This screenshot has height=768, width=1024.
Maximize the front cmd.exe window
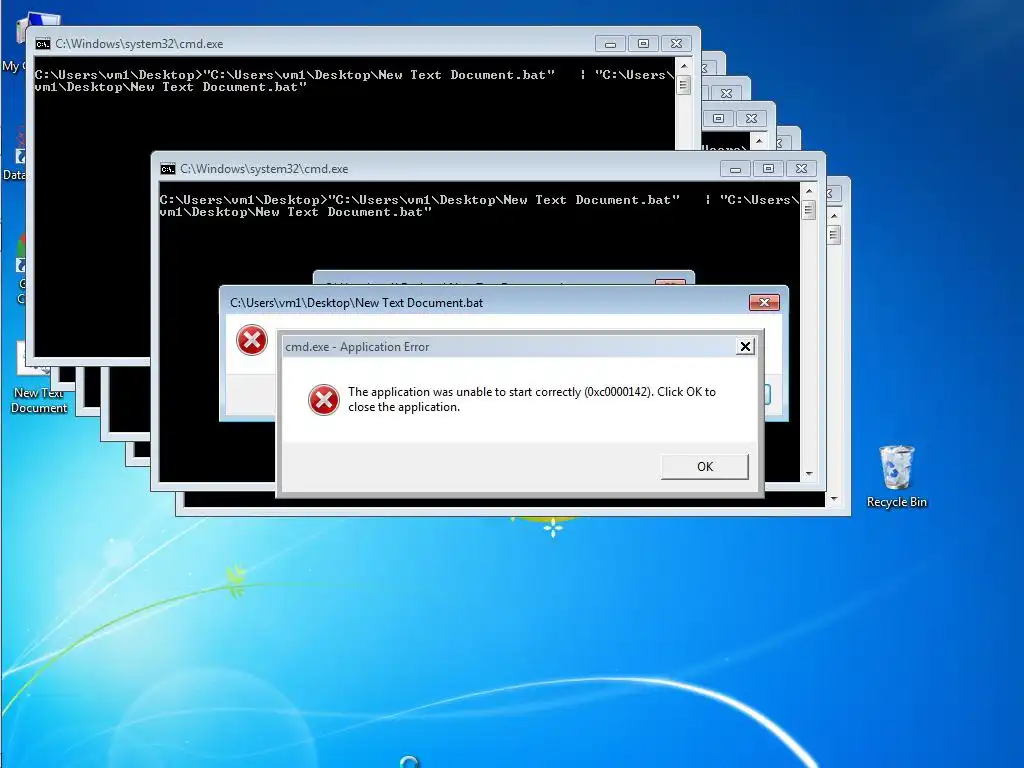click(769, 169)
